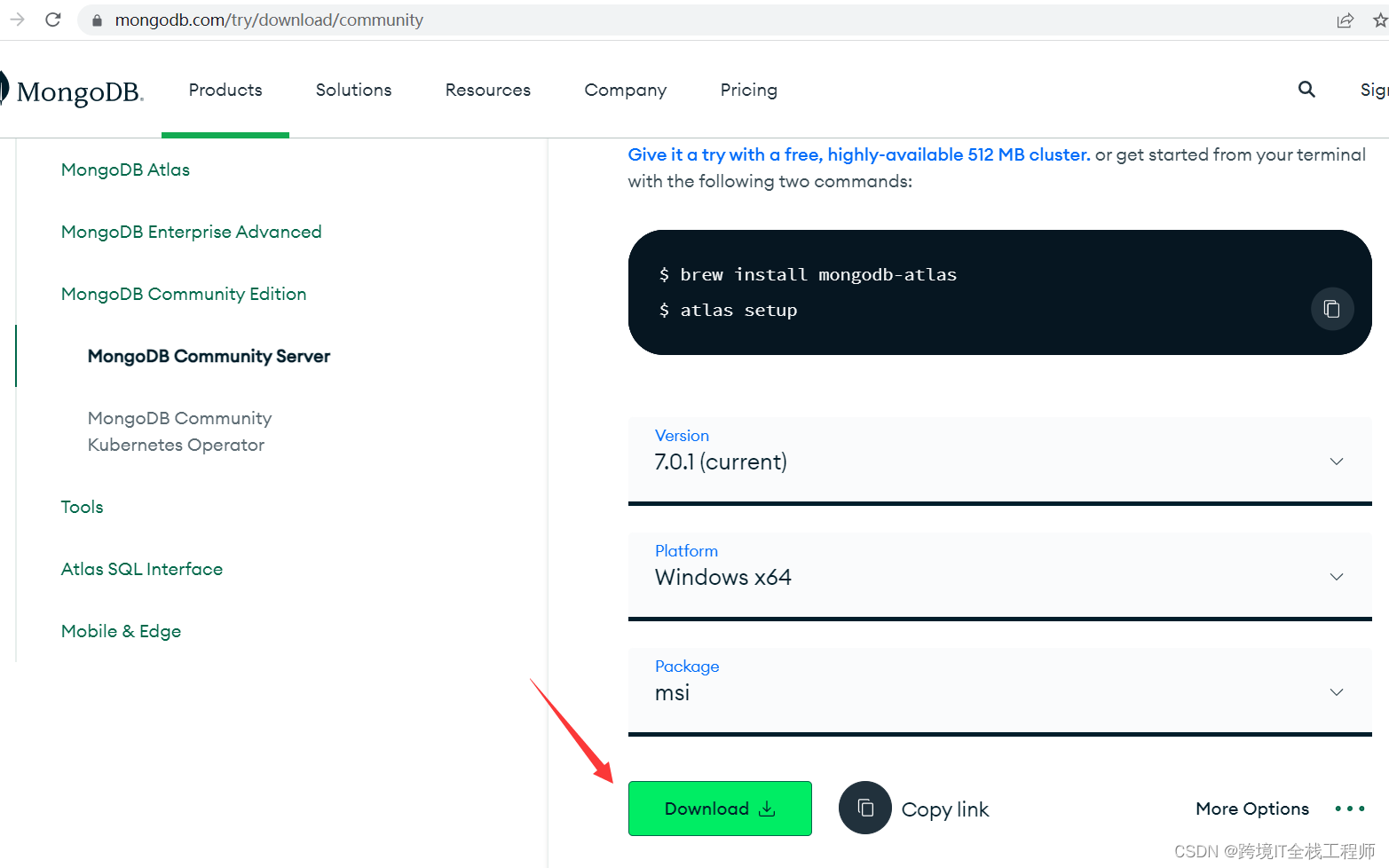Copy the brew commands with the clipboard icon
The width and height of the screenshot is (1389, 868).
click(x=1331, y=309)
